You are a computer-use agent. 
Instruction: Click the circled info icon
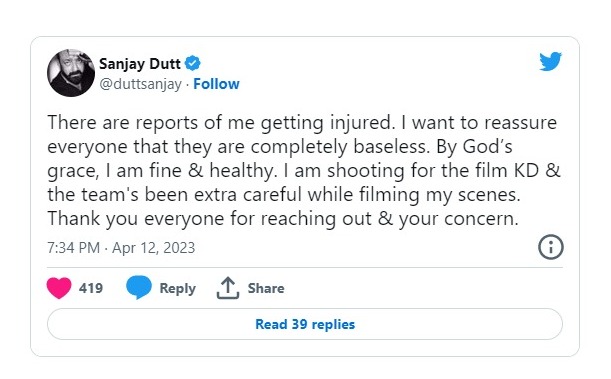point(551,247)
